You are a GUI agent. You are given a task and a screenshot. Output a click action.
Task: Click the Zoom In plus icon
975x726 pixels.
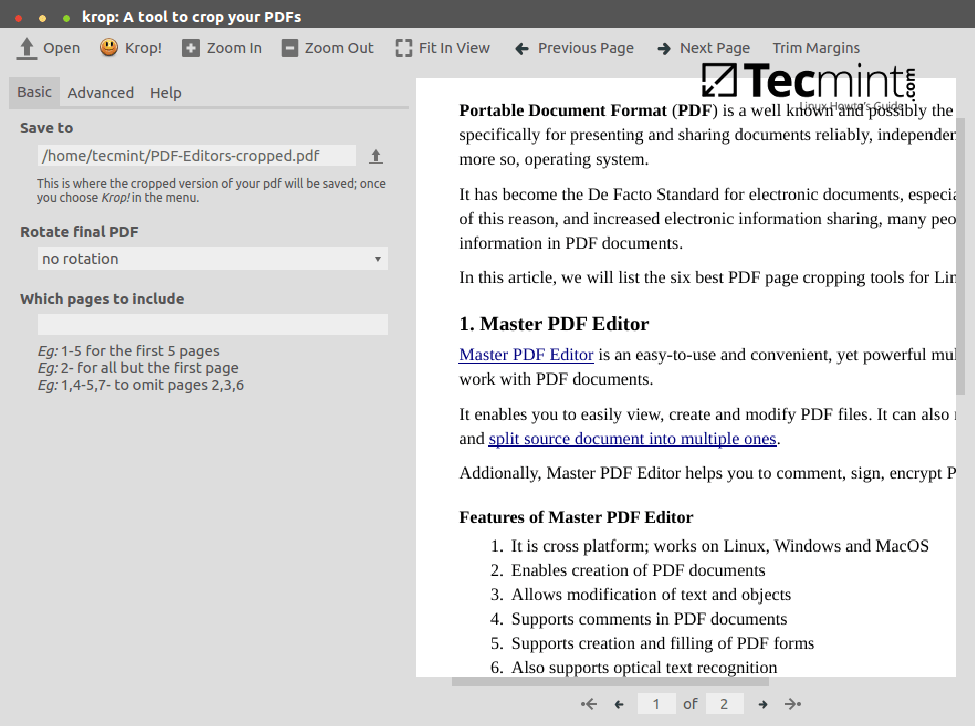(191, 48)
